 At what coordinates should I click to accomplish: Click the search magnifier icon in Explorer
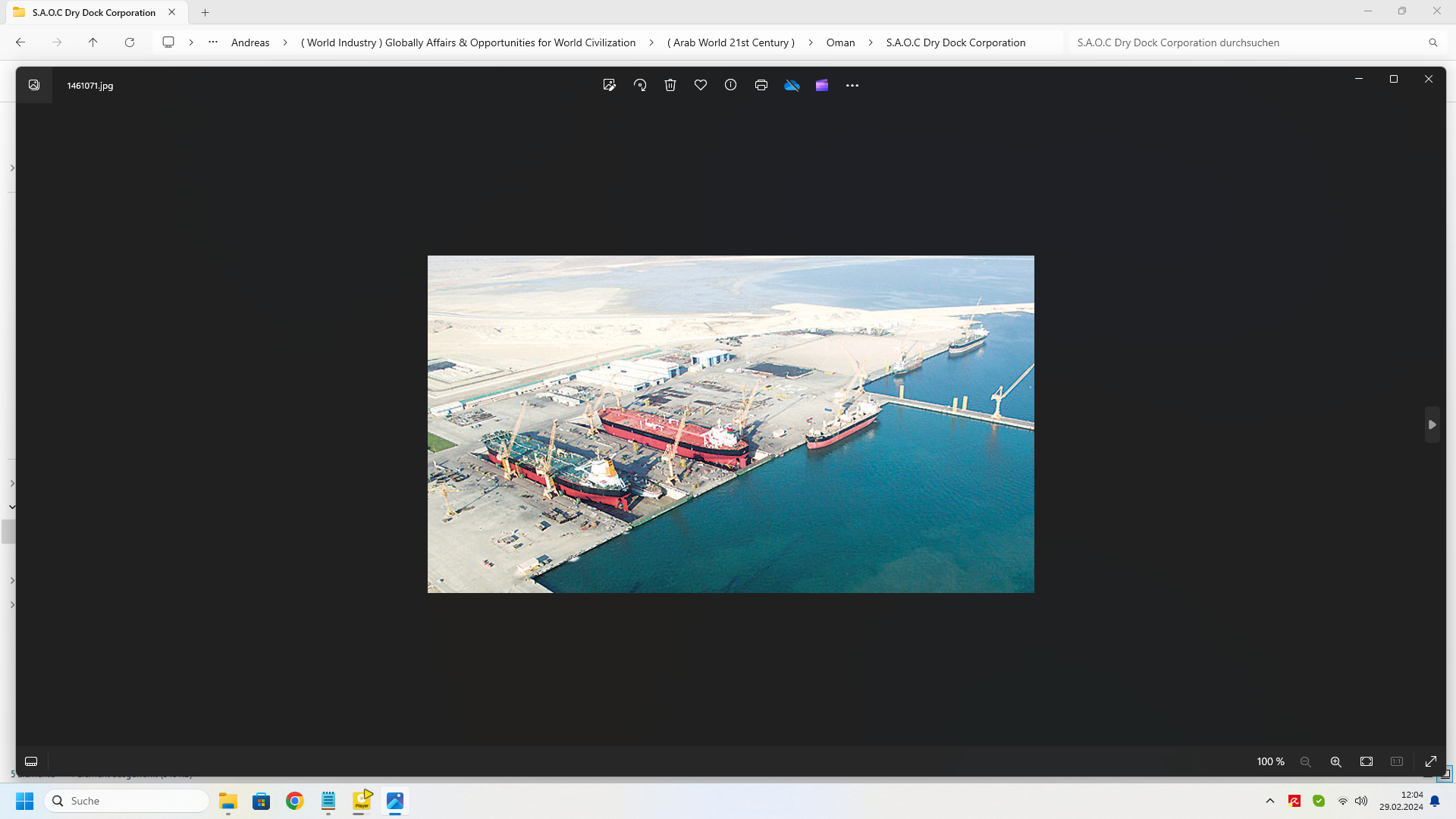(x=1433, y=42)
